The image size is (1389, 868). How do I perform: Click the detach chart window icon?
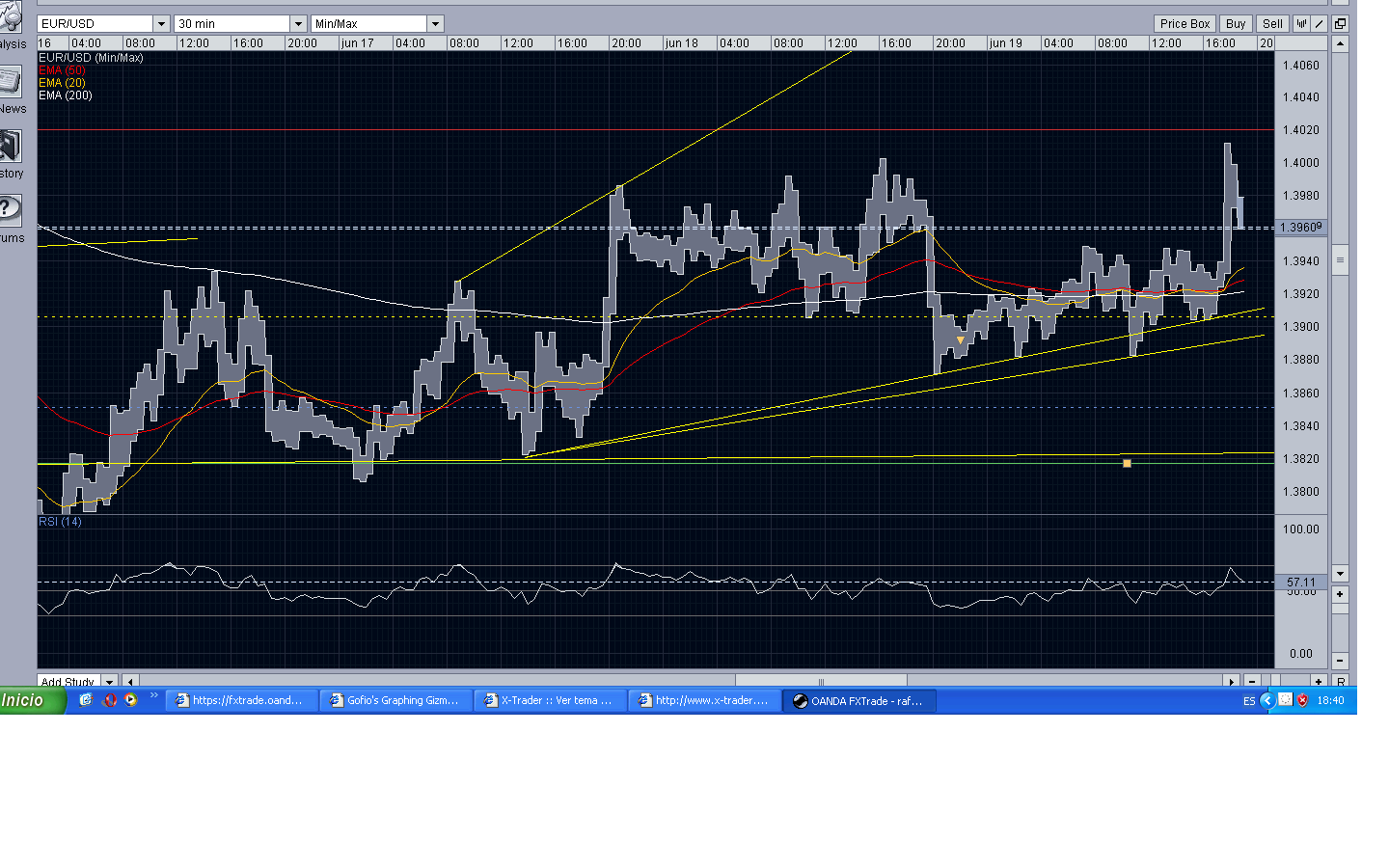tap(1340, 24)
